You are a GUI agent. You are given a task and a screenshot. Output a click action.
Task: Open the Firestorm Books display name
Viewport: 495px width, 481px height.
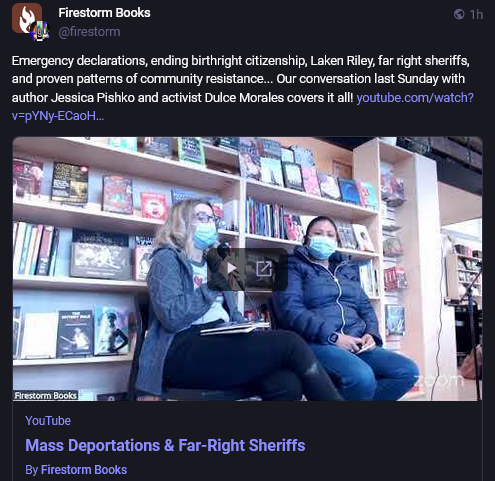pos(104,13)
